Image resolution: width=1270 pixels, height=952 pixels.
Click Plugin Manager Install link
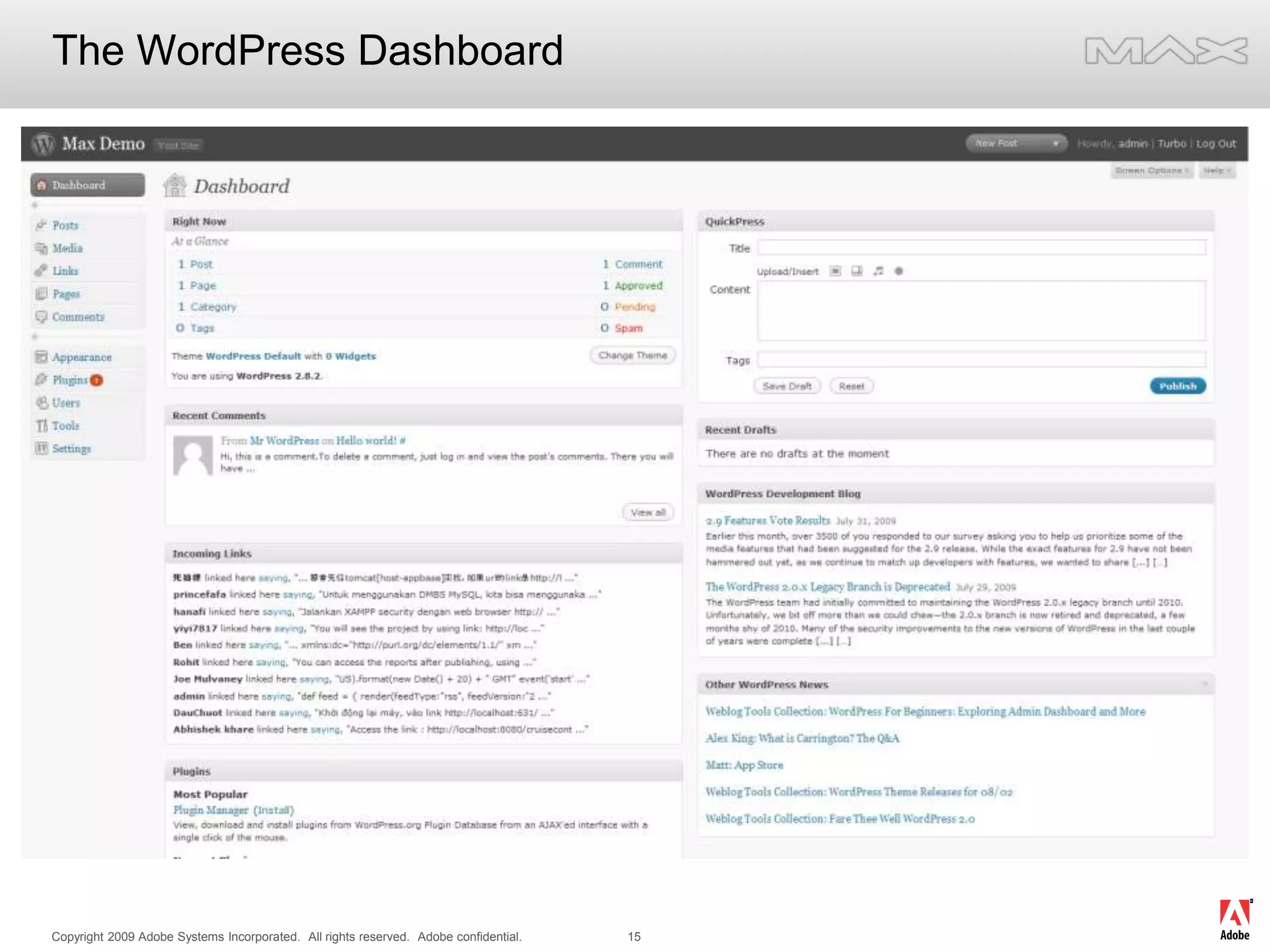click(x=273, y=811)
